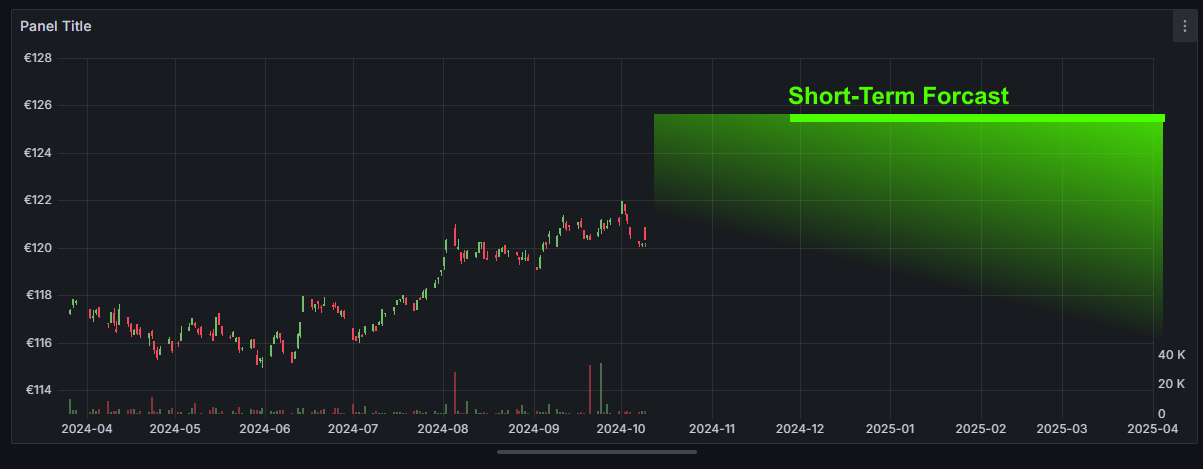The image size is (1203, 469).
Task: Select the 2025-02 x-axis date label
Action: tap(980, 428)
